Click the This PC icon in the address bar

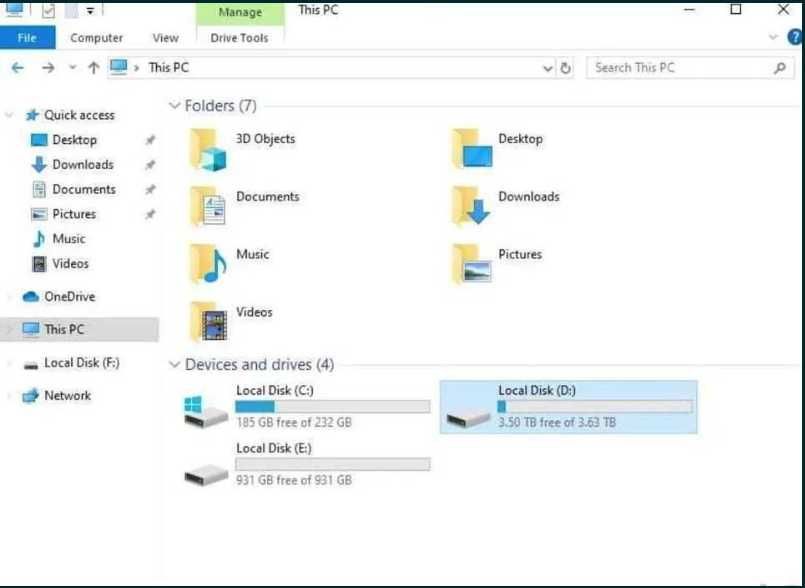(119, 67)
